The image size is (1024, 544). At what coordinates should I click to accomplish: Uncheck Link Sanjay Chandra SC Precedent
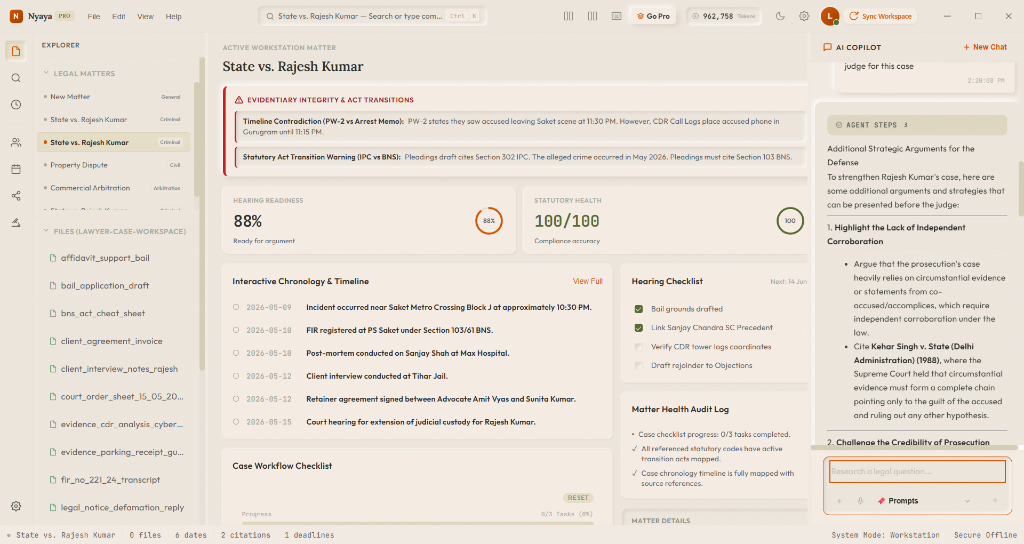(x=639, y=328)
